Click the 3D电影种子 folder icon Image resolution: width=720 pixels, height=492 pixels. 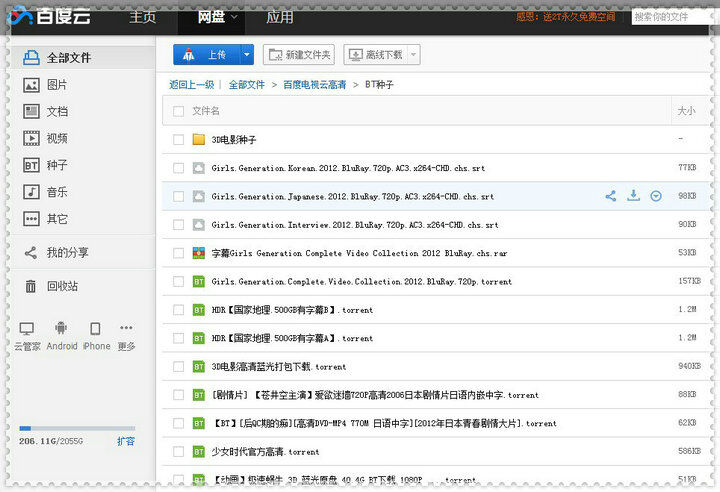pos(198,139)
